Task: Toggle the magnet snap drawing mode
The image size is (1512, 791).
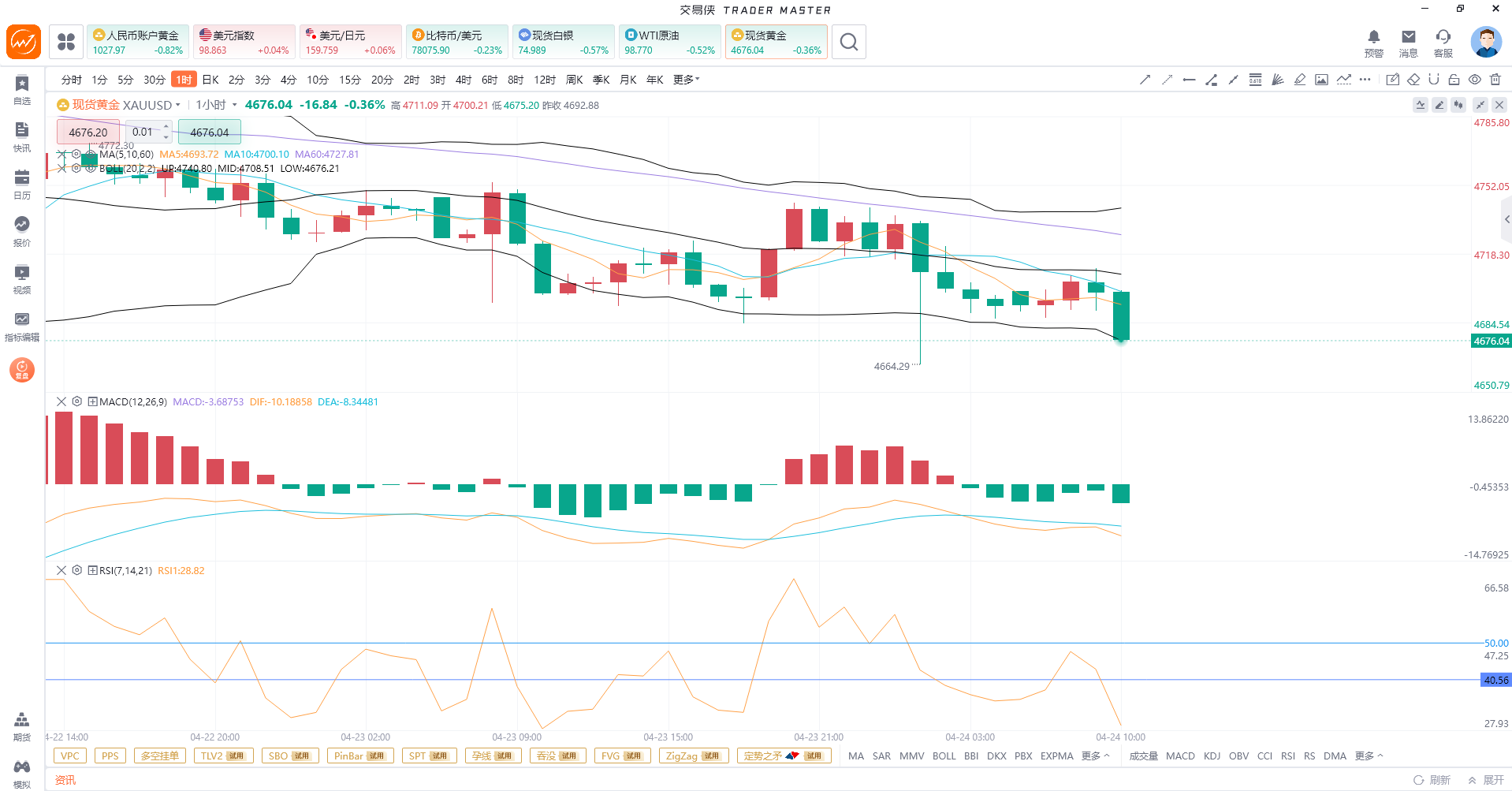Action: click(1434, 80)
